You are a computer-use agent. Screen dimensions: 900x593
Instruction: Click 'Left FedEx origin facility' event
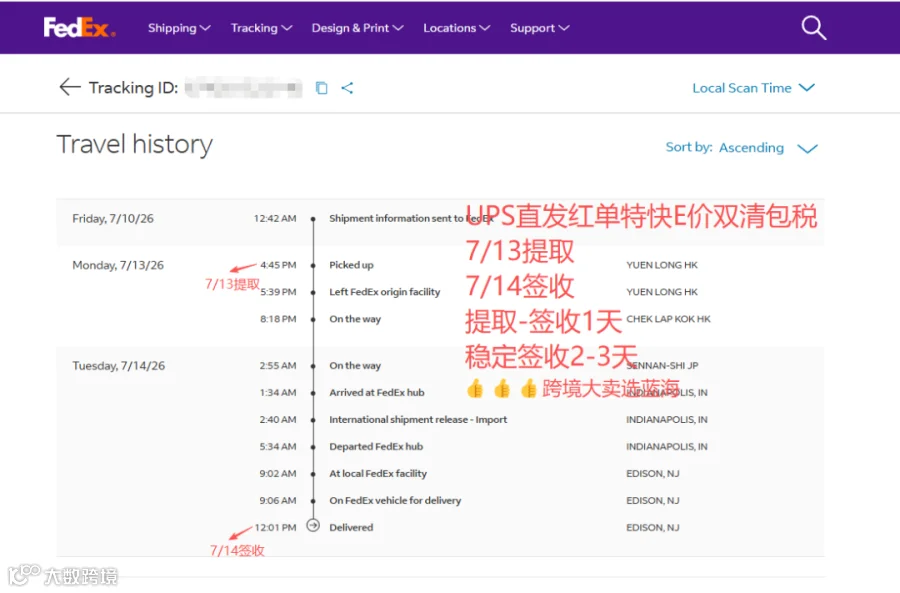click(x=385, y=292)
